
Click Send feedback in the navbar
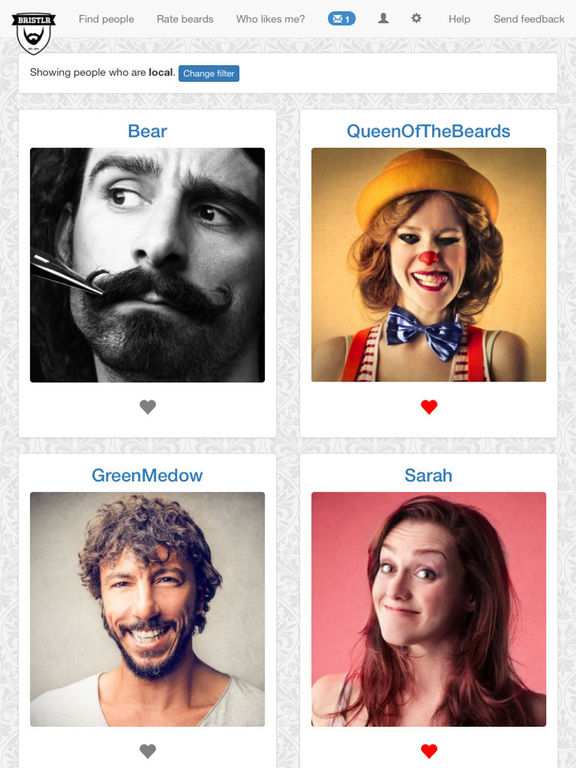[529, 19]
